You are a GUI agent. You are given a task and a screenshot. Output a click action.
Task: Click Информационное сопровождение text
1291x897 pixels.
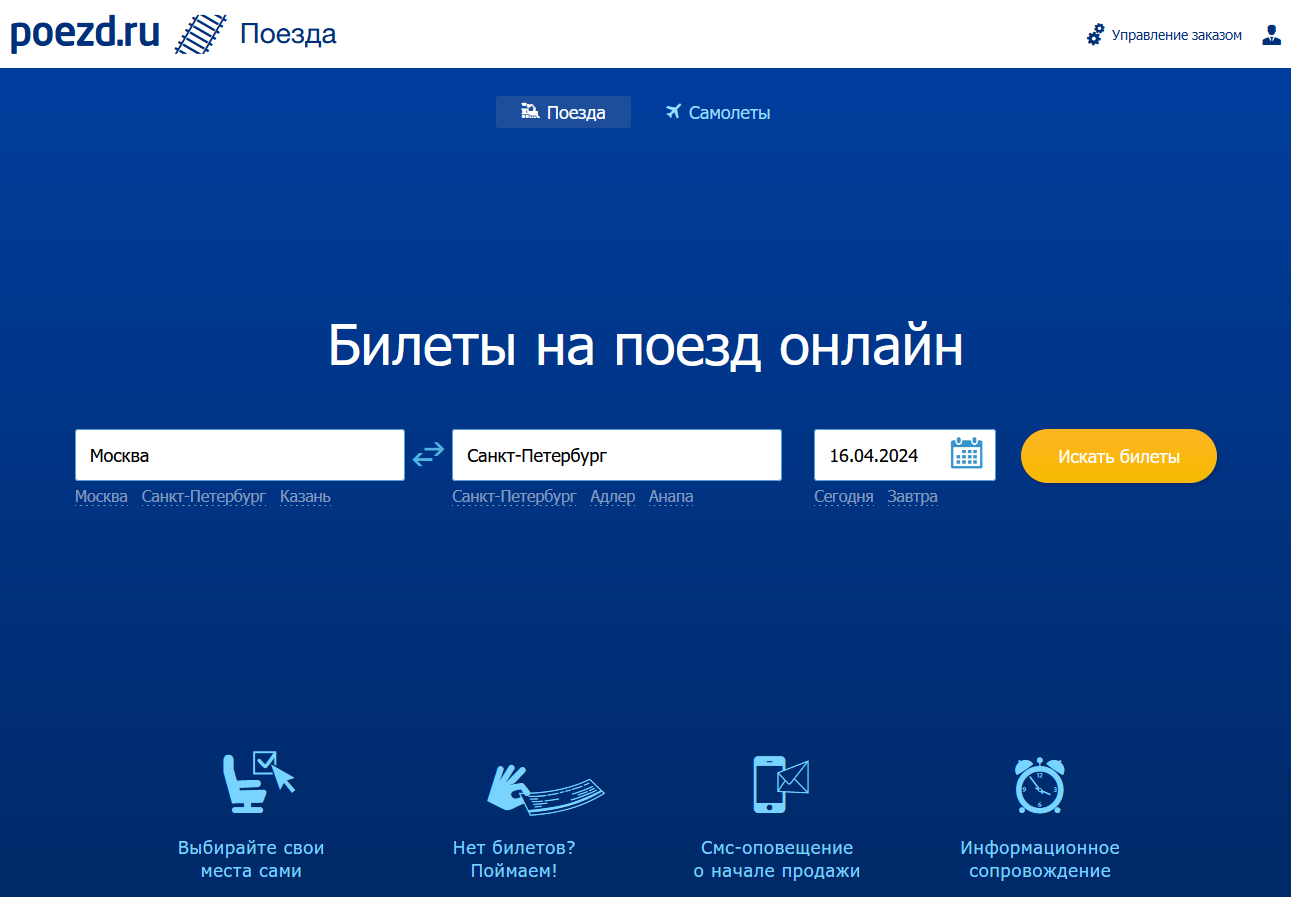point(1040,859)
